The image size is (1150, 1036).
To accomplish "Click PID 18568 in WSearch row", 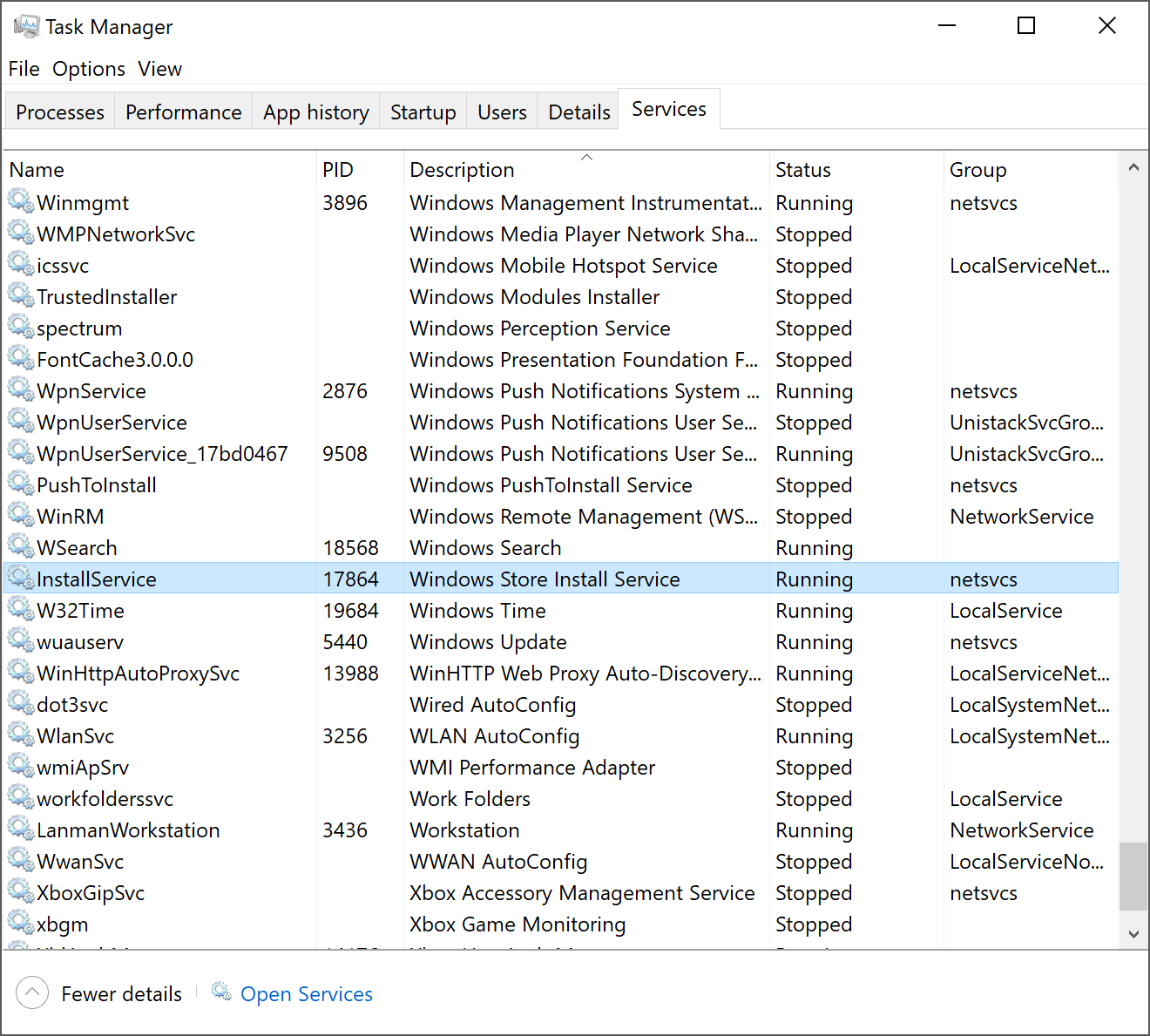I will [x=350, y=548].
